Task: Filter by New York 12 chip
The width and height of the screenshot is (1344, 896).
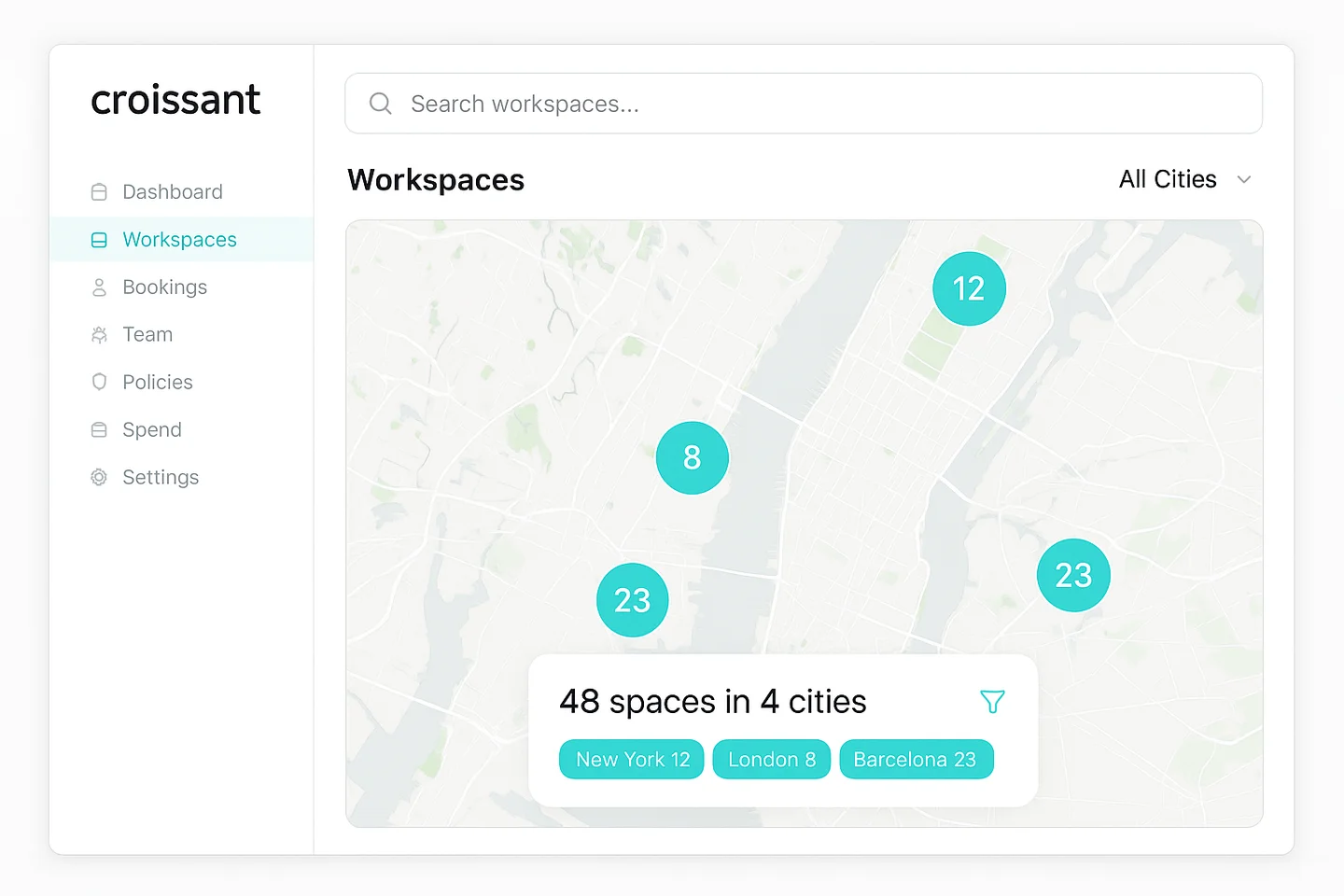Action: 632,760
